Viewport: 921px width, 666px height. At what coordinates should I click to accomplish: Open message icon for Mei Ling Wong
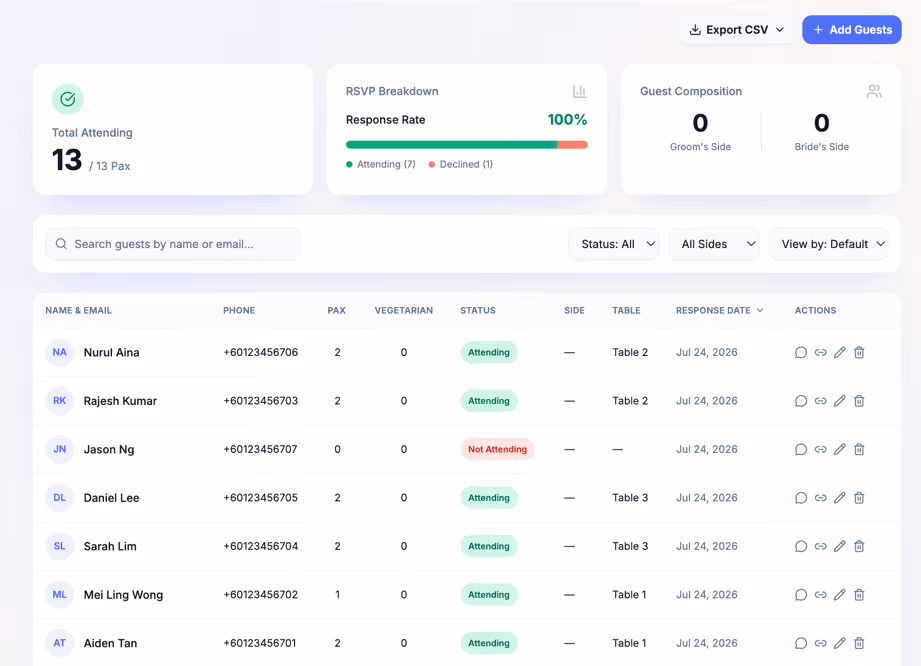tap(801, 594)
